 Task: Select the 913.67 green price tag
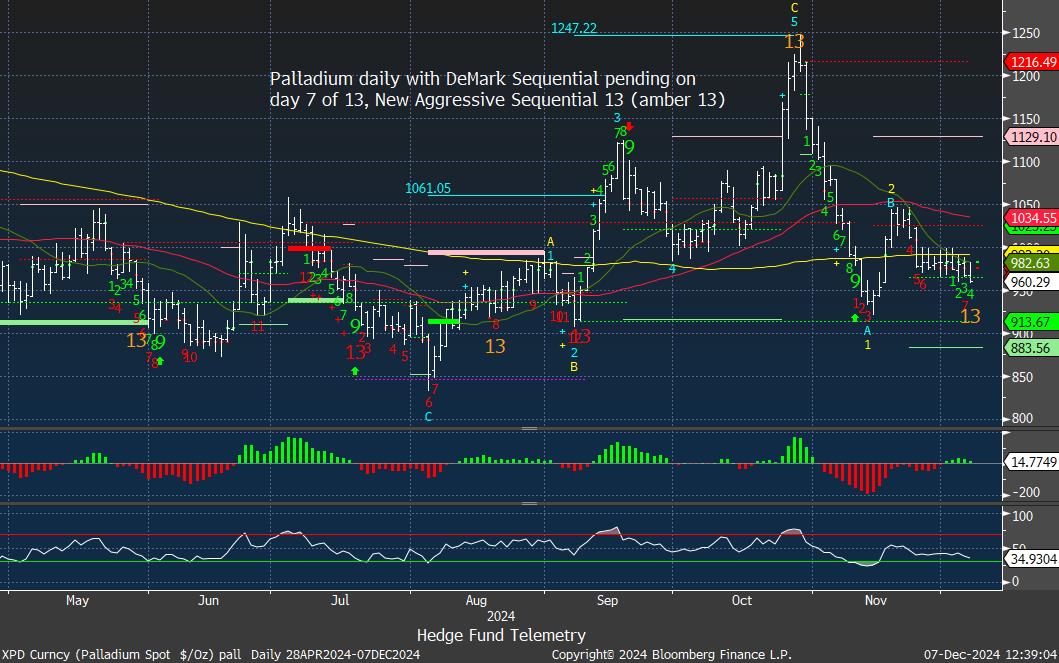1030,321
